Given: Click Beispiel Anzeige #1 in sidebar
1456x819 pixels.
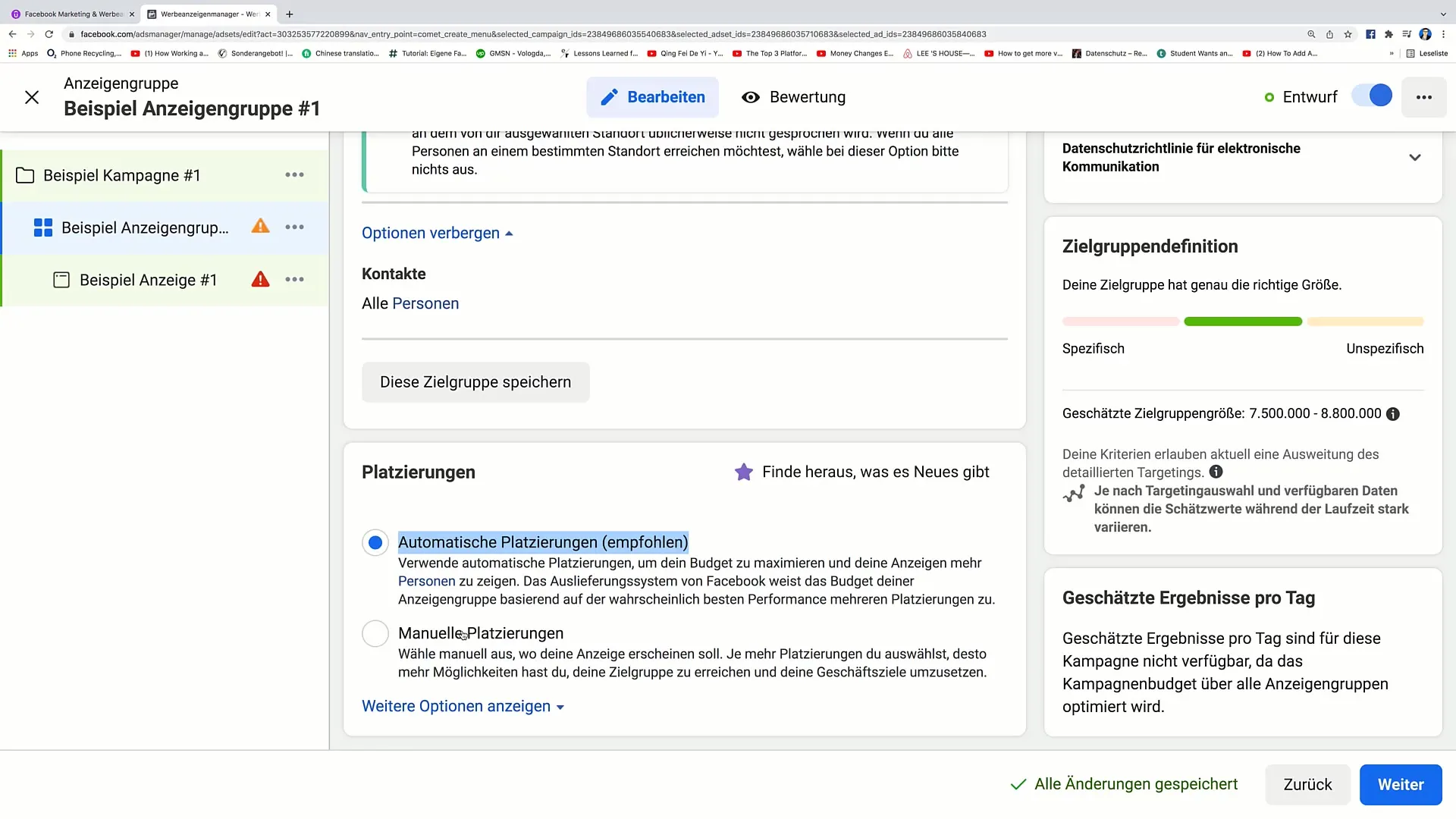Looking at the screenshot, I should 148,280.
